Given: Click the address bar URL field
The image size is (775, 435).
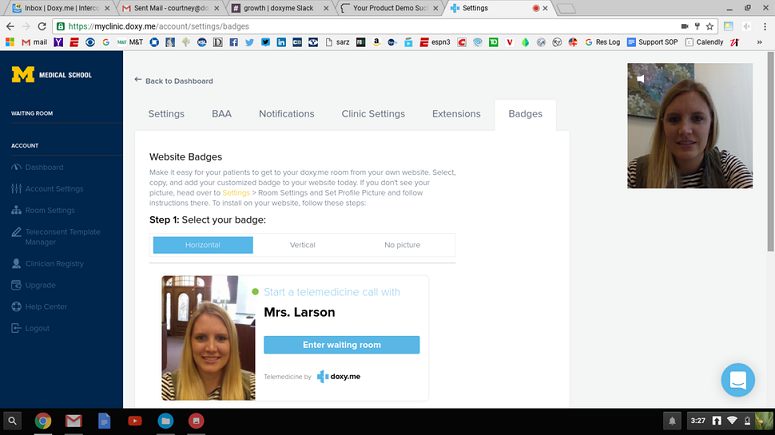Looking at the screenshot, I should (366, 26).
